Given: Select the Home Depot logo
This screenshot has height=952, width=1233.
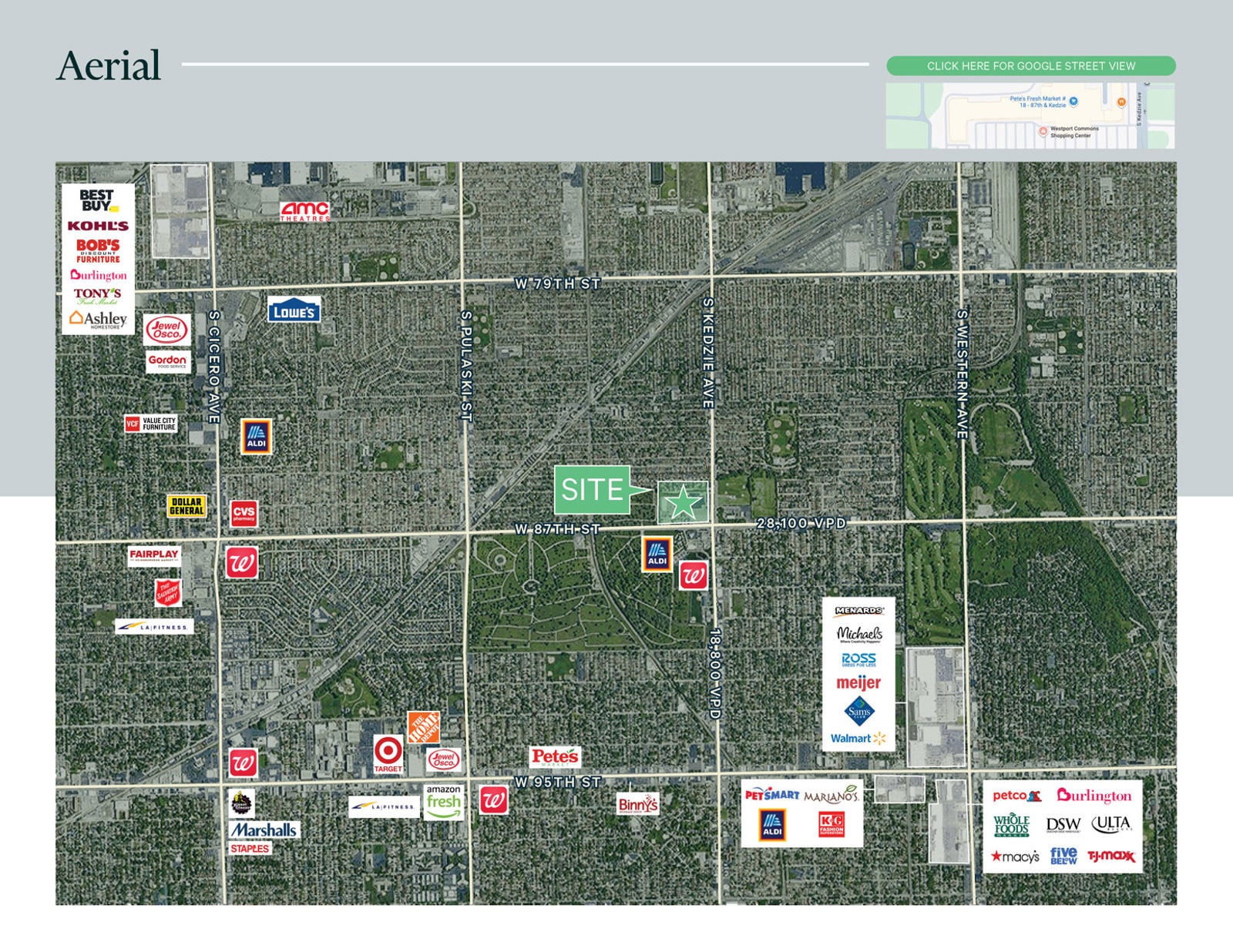Looking at the screenshot, I should (423, 727).
